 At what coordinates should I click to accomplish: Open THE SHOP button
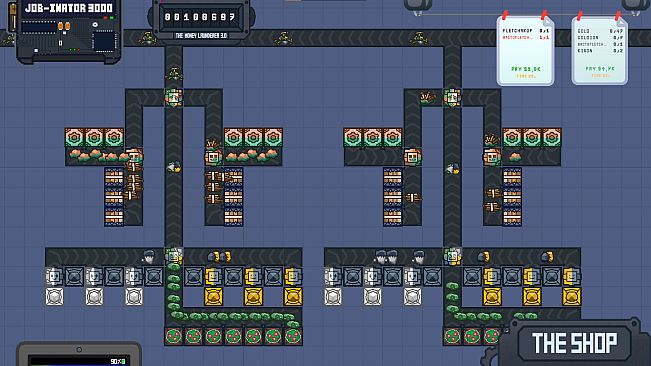[x=575, y=343]
